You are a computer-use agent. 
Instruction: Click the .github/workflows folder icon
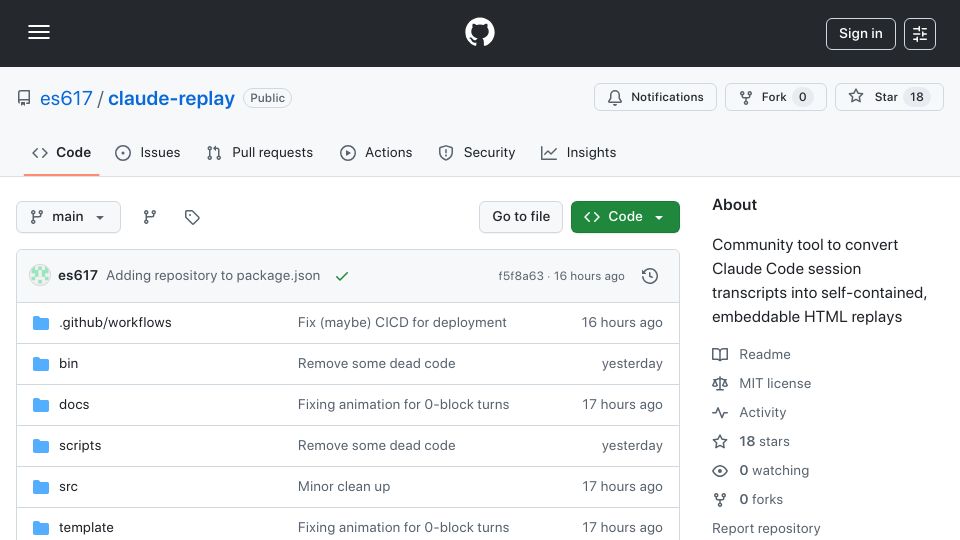(41, 323)
